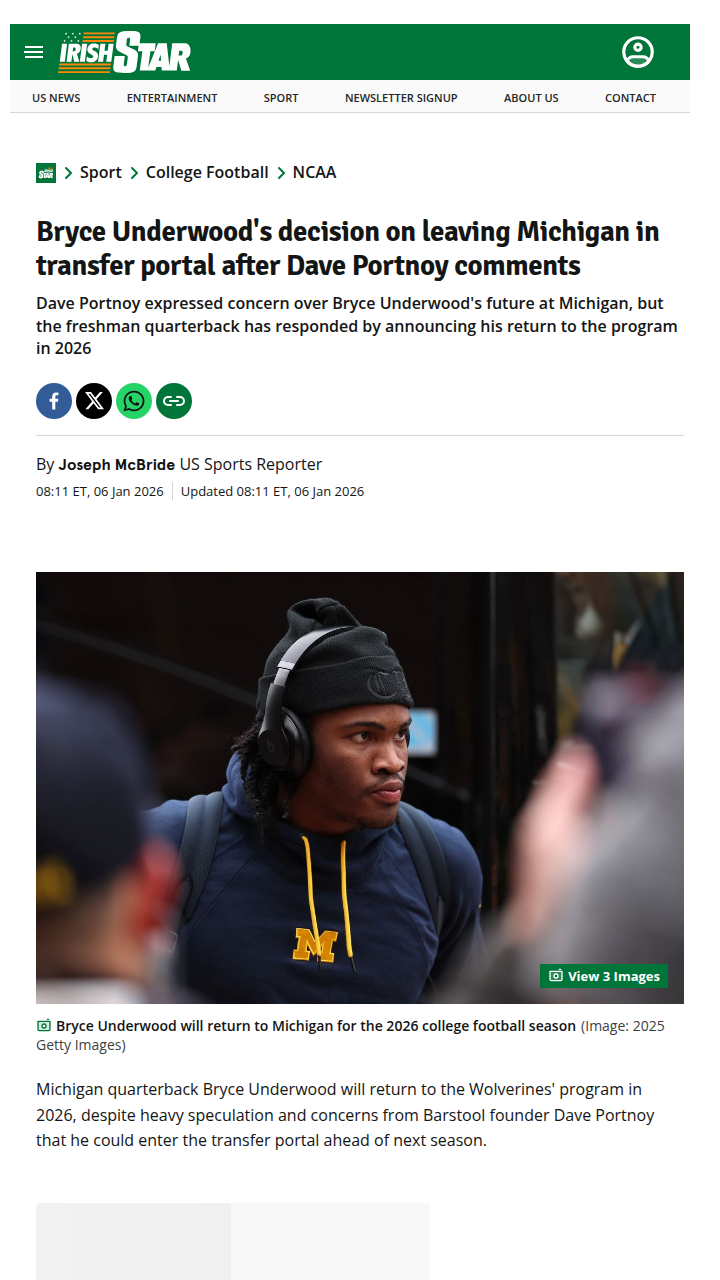Screen dimensions: 720x1280
Task: Click the Sport breadcrumb link
Action: (x=101, y=172)
